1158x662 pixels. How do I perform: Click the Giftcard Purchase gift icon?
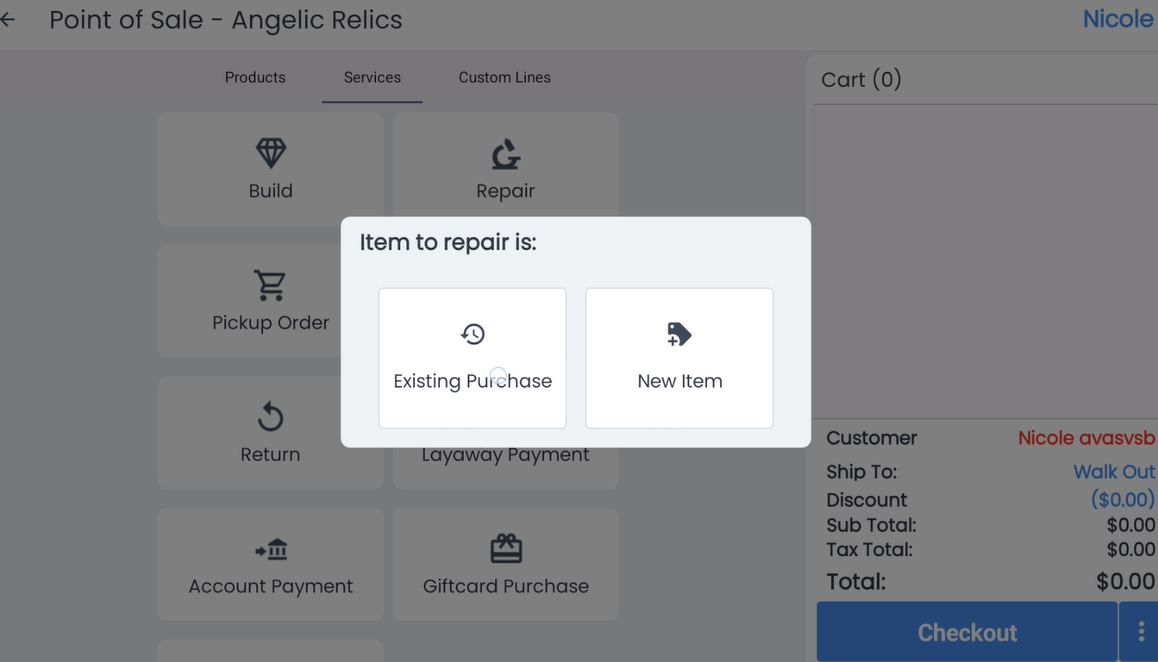pos(506,549)
